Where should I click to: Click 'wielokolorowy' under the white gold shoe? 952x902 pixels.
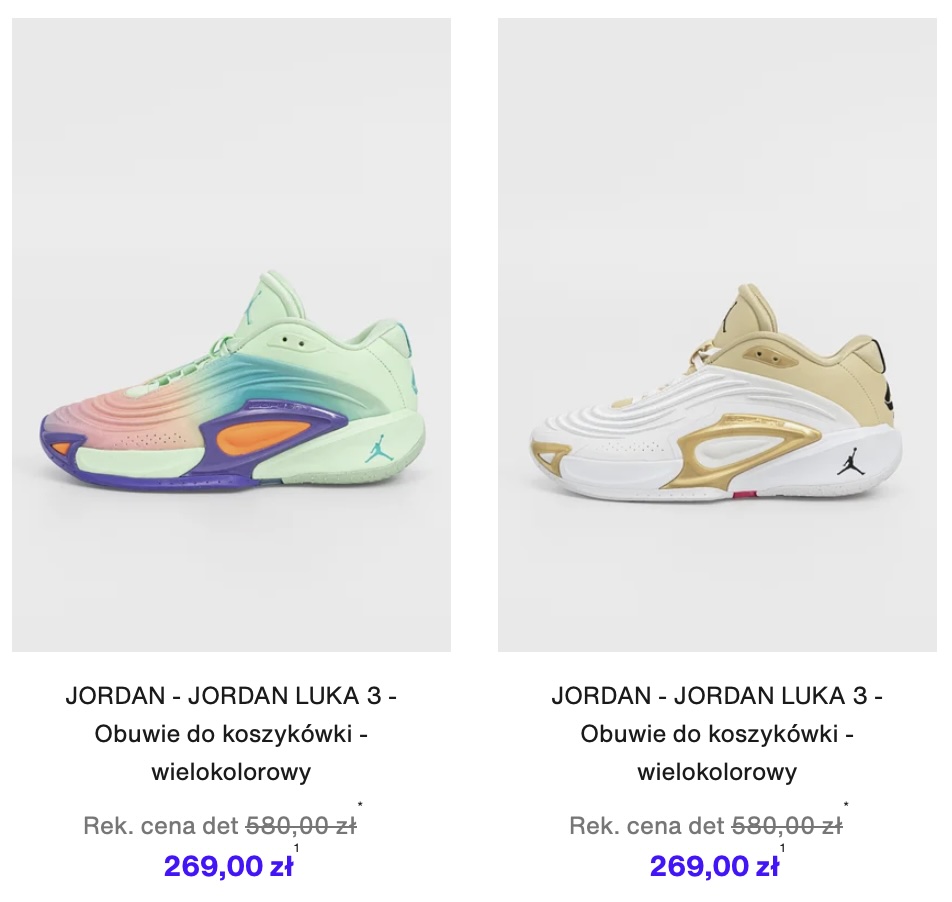point(717,772)
